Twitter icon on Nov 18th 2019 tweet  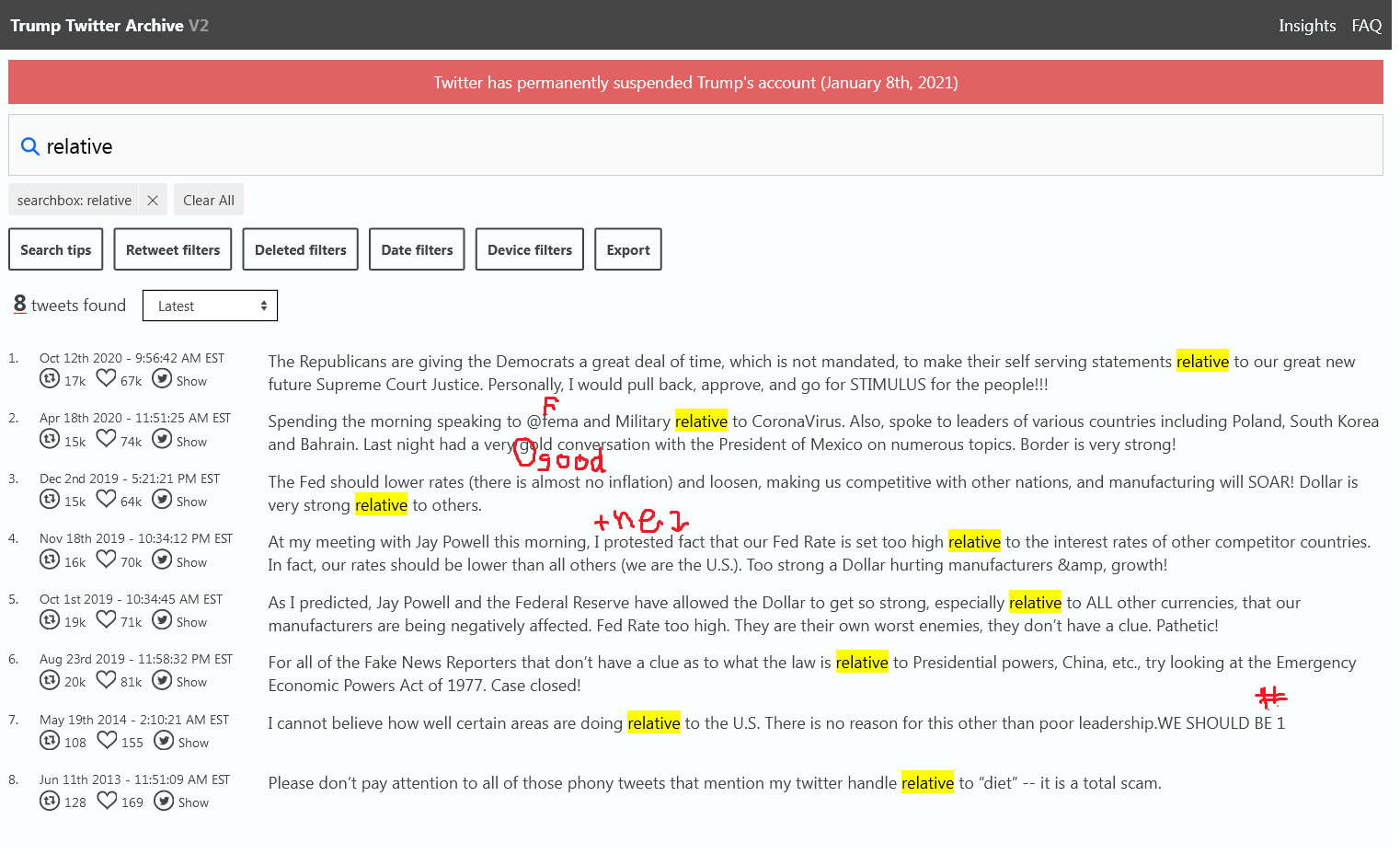click(162, 560)
